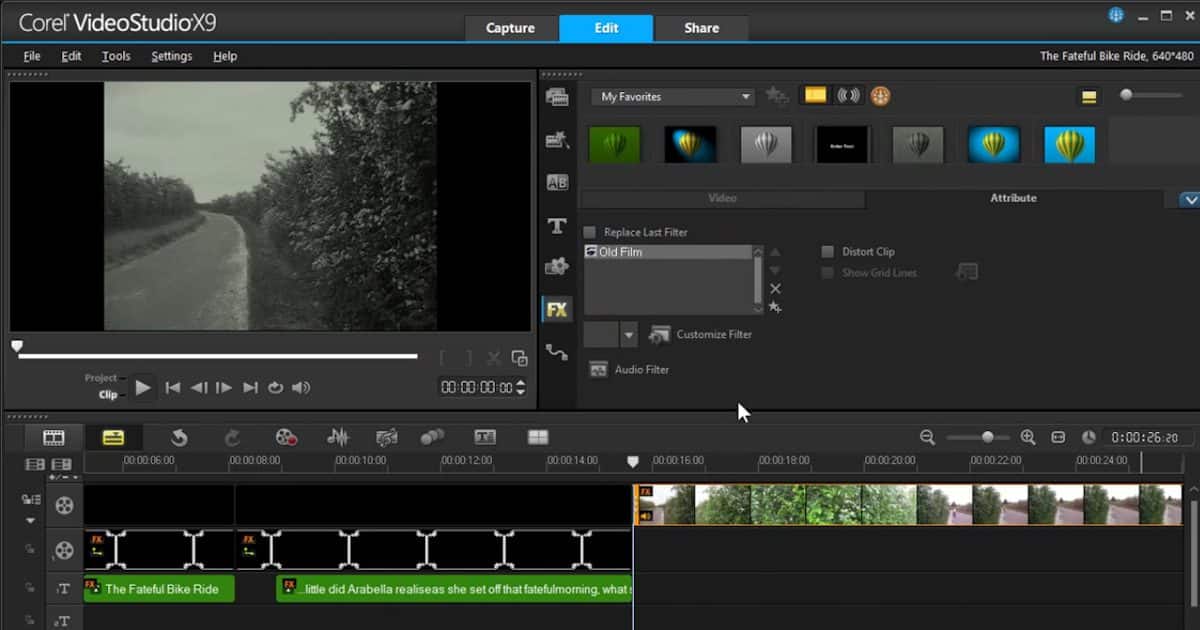Open the Sound Mixer icon in timeline toolbar

[x=338, y=436]
